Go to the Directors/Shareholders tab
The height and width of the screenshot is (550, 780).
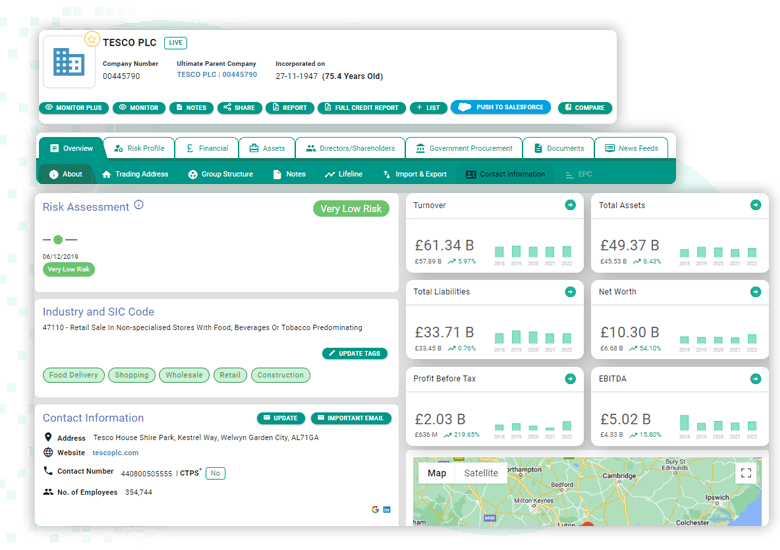pos(350,148)
